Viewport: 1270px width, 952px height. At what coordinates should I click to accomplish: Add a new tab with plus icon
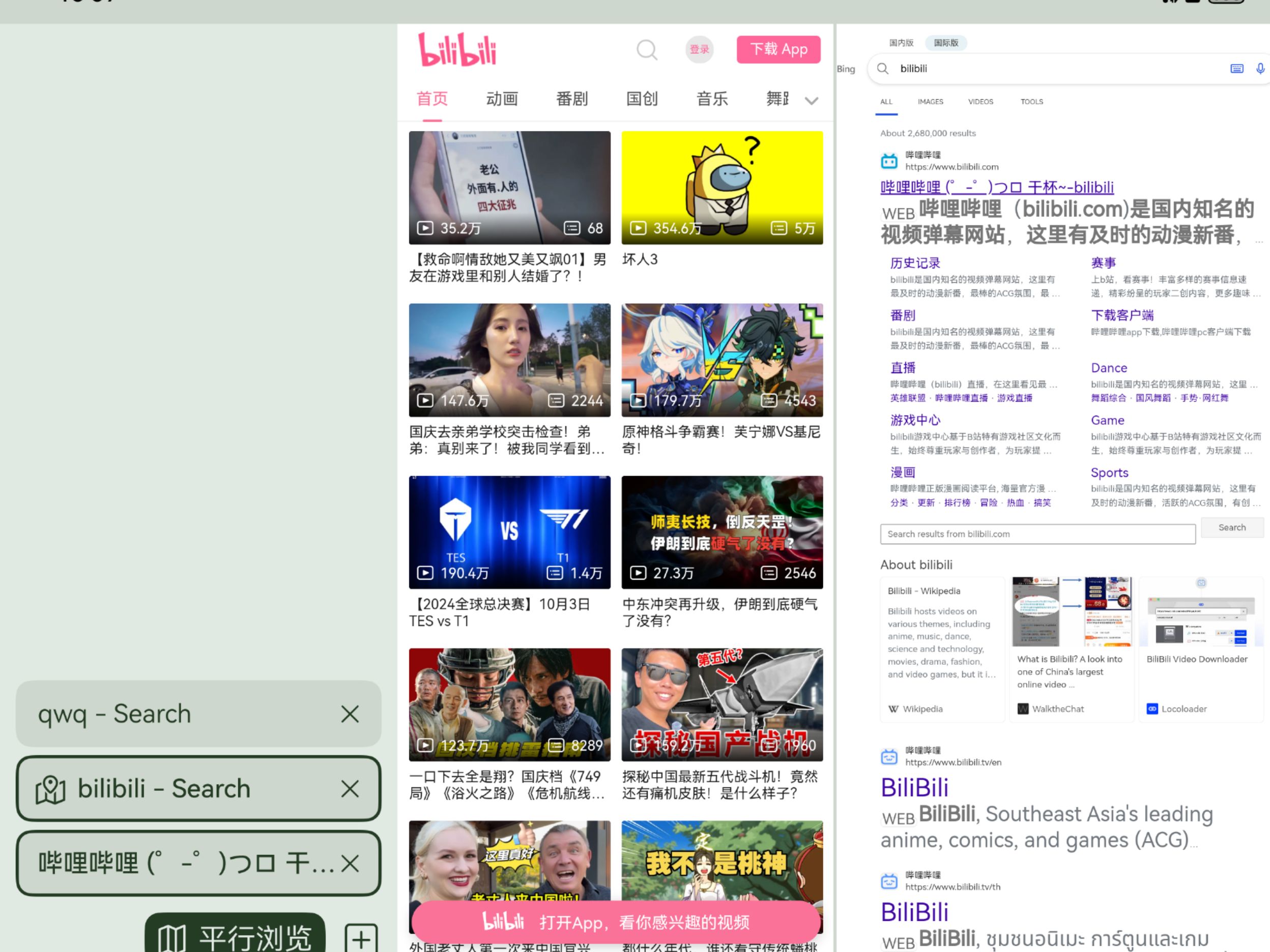361,939
